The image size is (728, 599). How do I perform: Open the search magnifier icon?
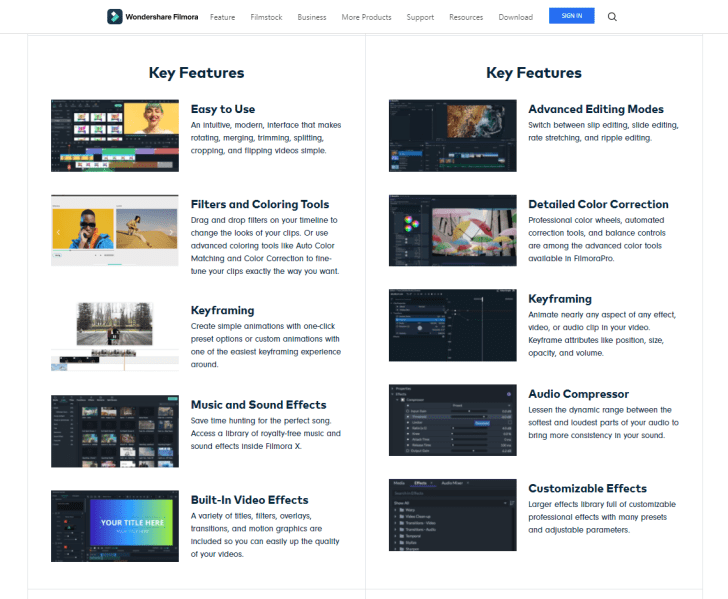click(x=612, y=16)
